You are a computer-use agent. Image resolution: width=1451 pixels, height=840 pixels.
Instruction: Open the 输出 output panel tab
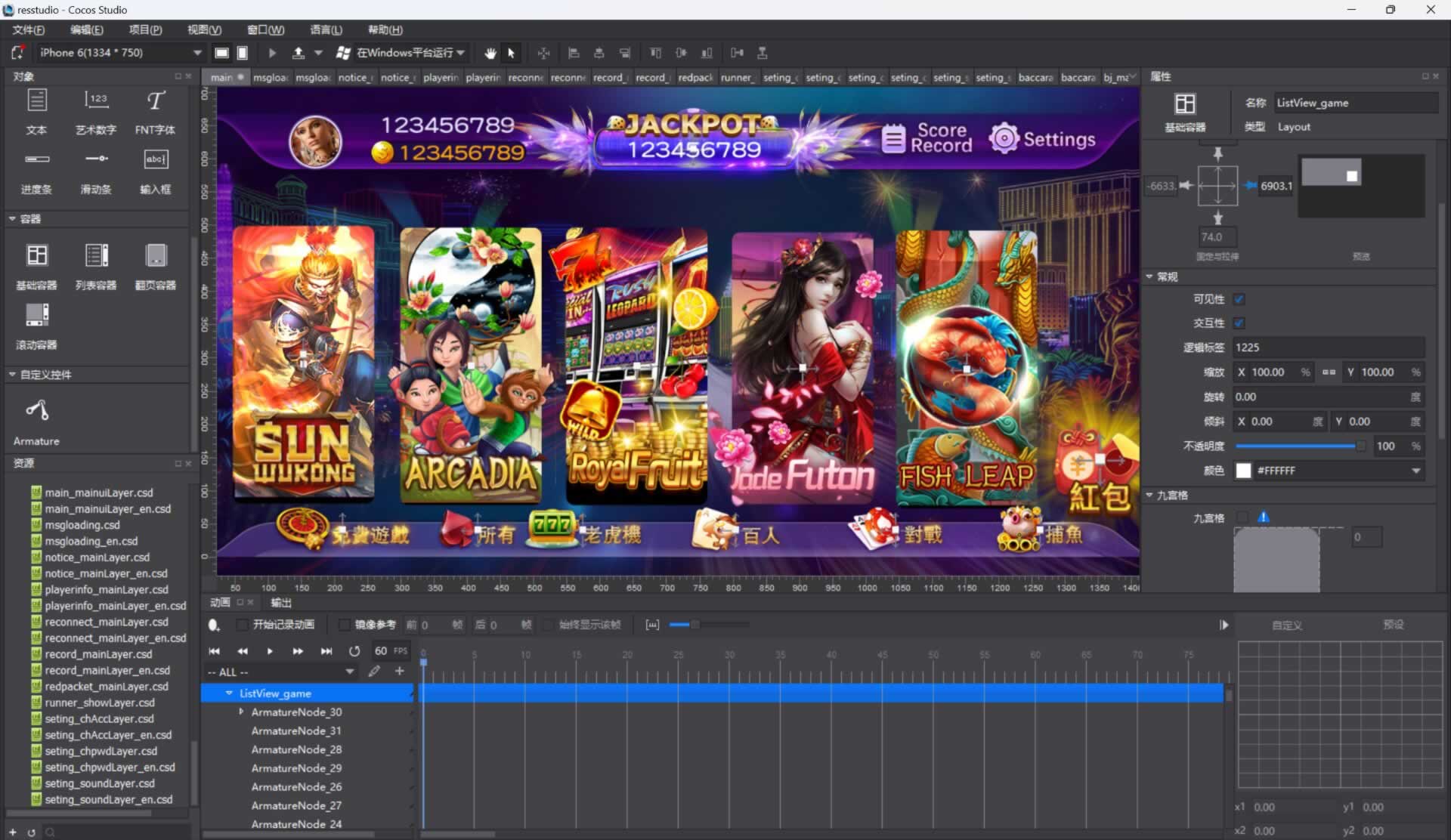(x=281, y=602)
